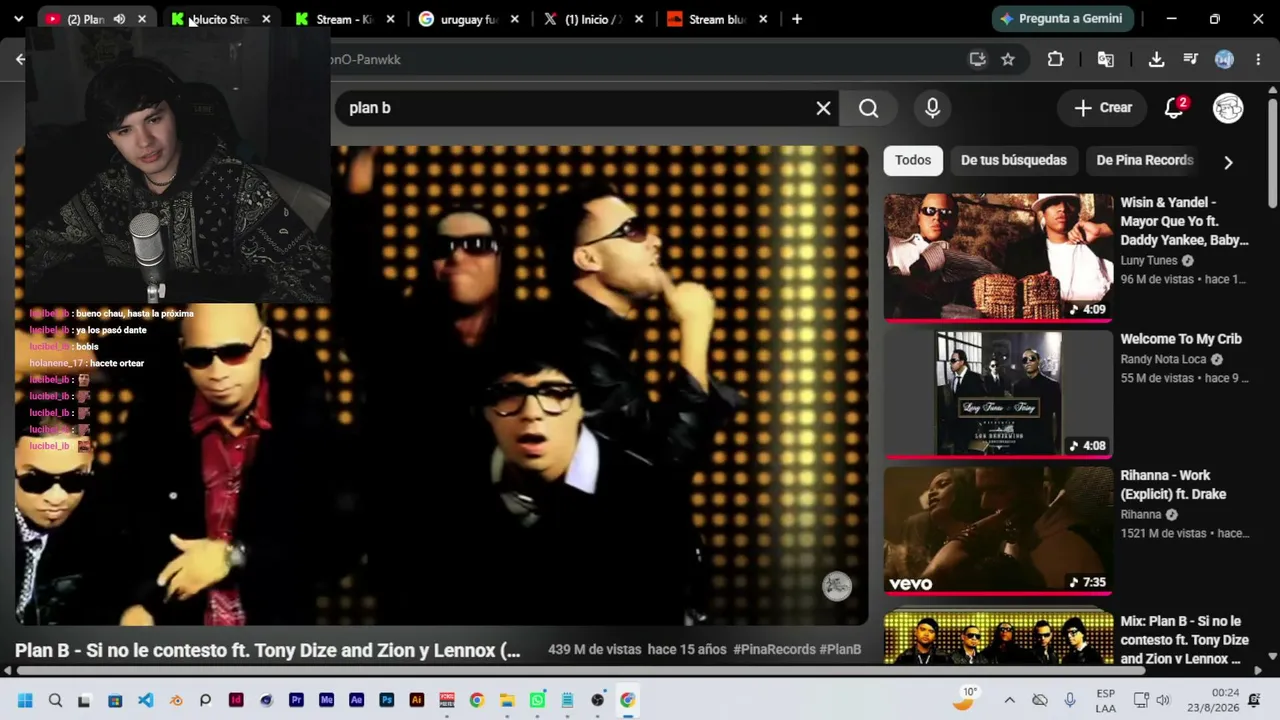Open the Chrome profile avatar

point(1224,59)
